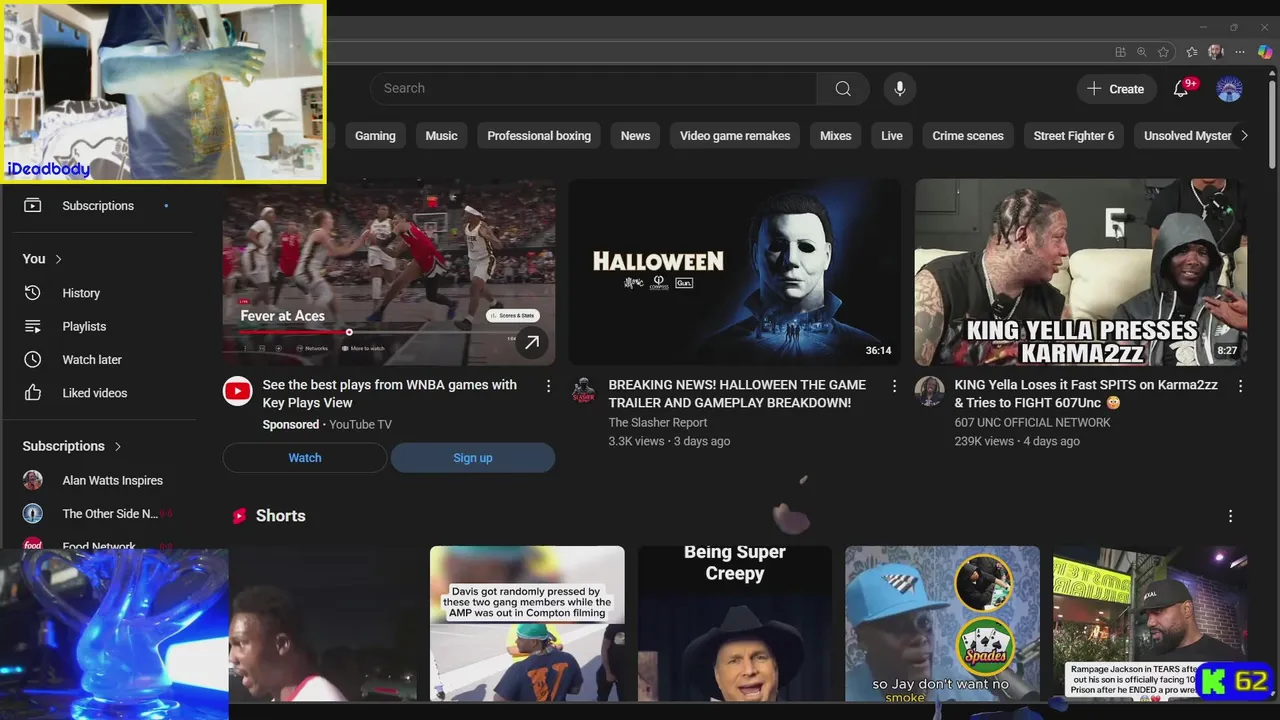Image resolution: width=1280 pixels, height=720 pixels.
Task: Click 607 UNC channel avatar
Action: click(929, 391)
